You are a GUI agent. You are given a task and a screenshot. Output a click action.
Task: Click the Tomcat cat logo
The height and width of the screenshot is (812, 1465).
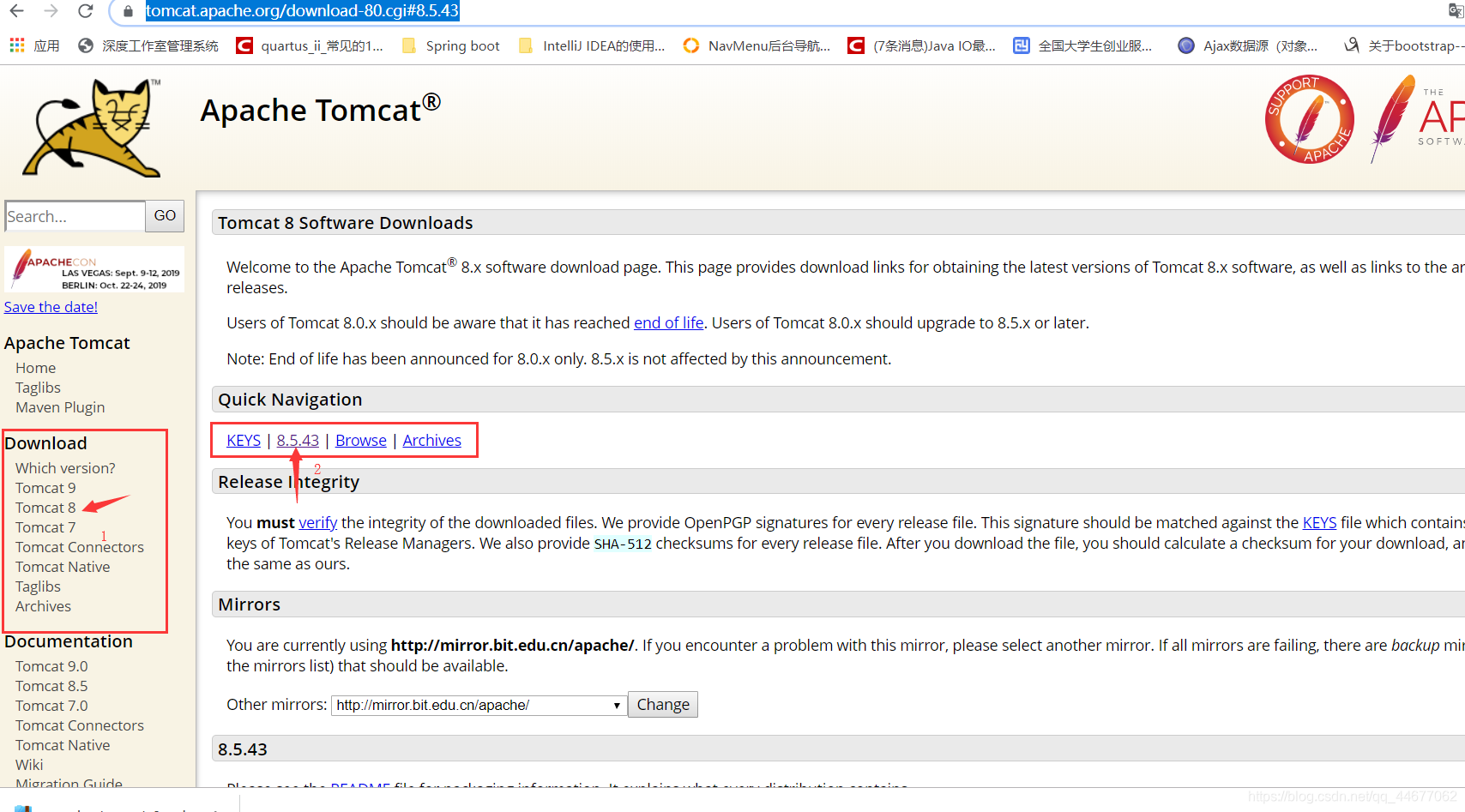pyautogui.click(x=92, y=128)
